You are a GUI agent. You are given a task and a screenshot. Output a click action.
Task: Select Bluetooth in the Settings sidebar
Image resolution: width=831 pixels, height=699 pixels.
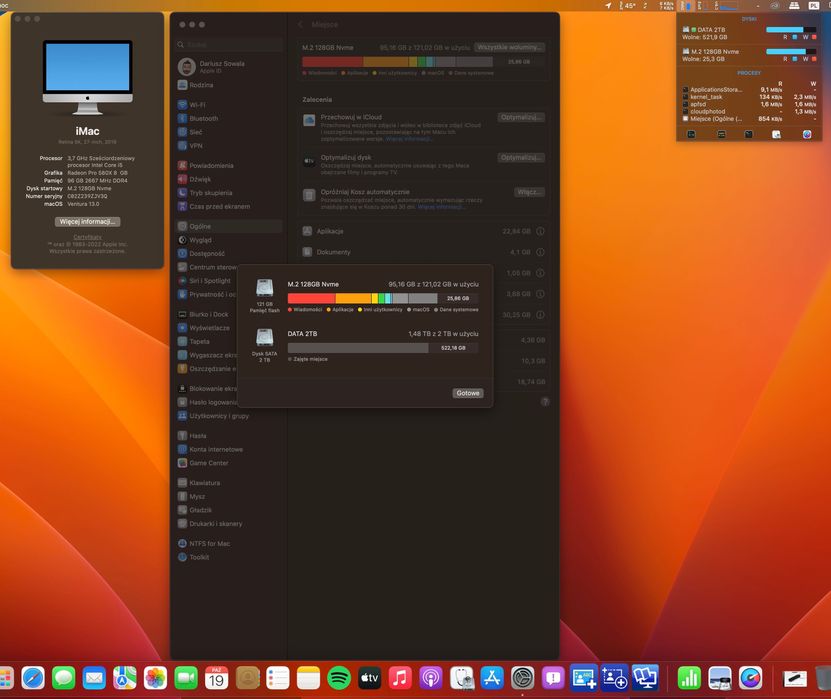(229, 119)
